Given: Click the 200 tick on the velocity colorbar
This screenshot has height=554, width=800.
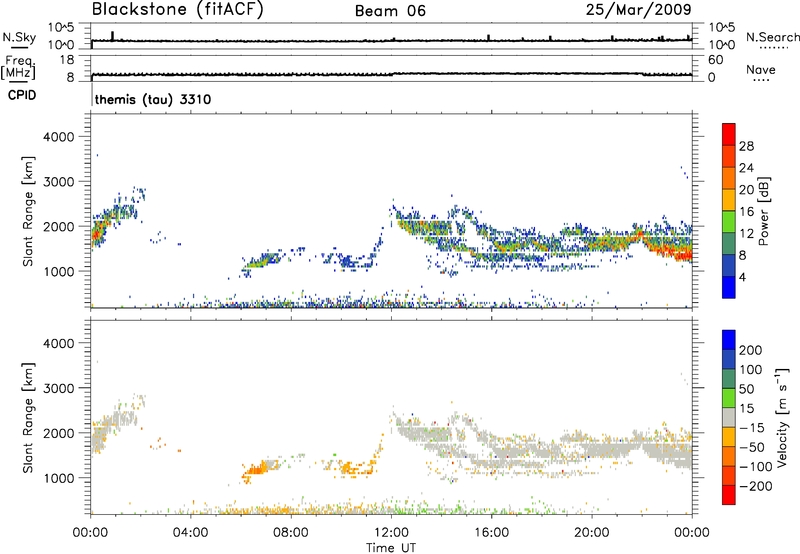Looking at the screenshot, I should point(751,350).
